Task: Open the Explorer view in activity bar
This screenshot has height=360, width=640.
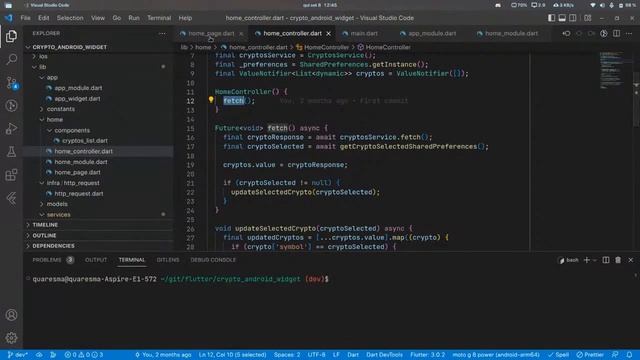Action: [x=11, y=36]
